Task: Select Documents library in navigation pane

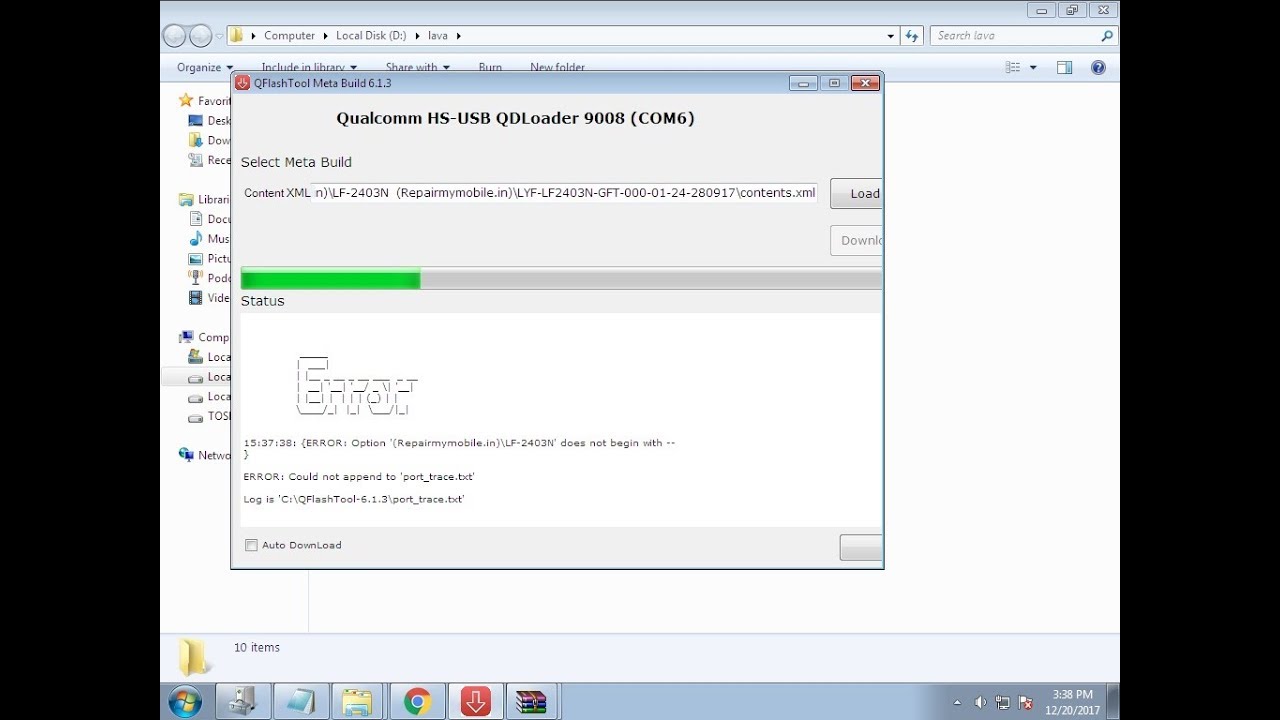Action: tap(210, 219)
